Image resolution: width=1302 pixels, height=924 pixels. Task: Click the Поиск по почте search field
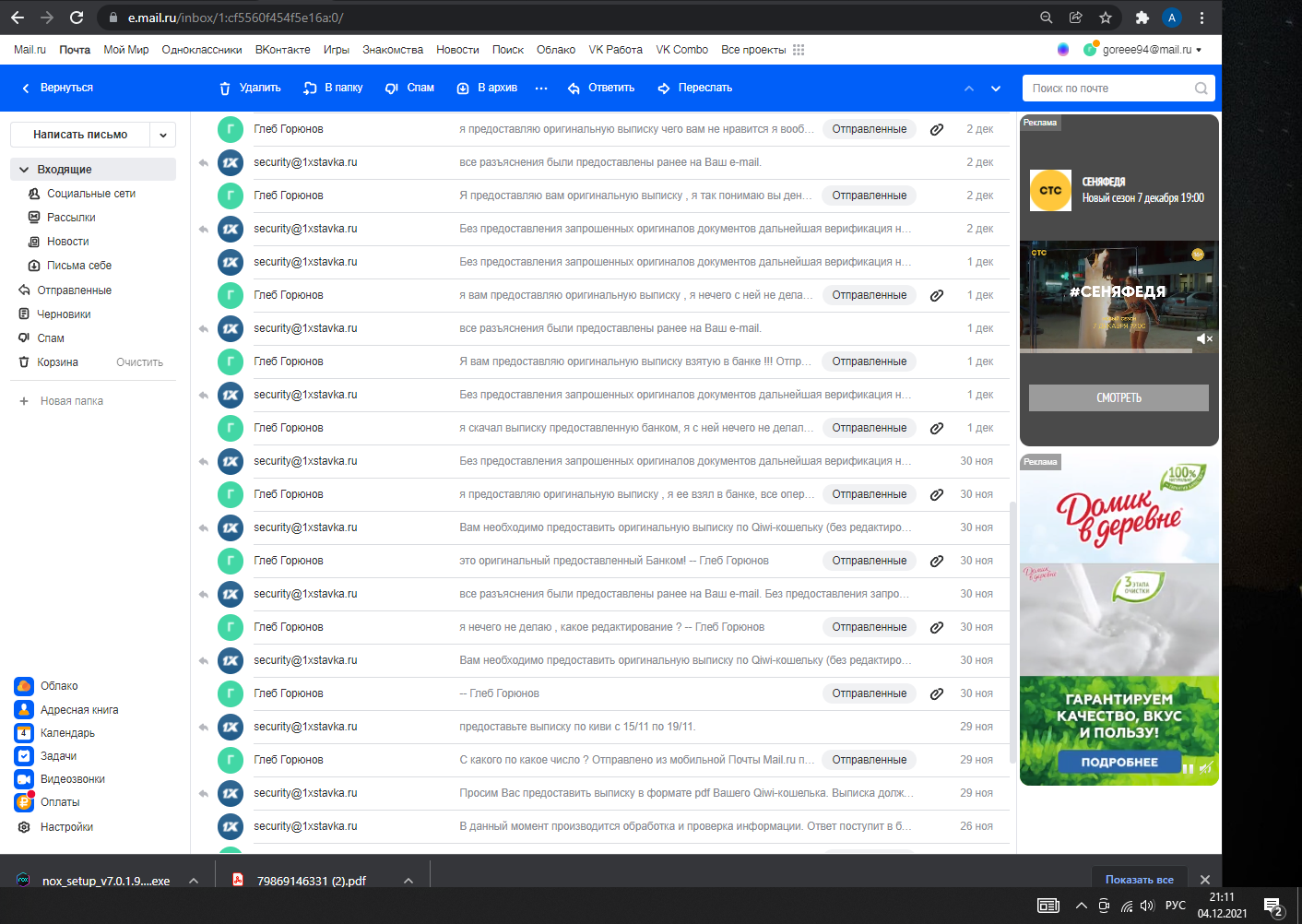click(1109, 89)
